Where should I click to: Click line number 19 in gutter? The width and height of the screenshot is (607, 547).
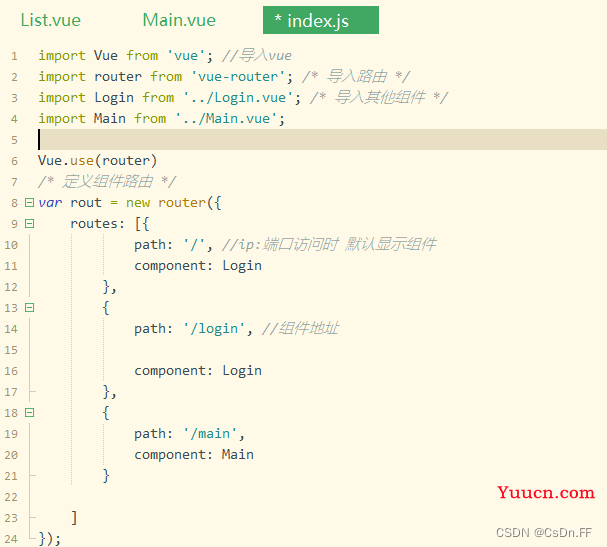tap(11, 434)
